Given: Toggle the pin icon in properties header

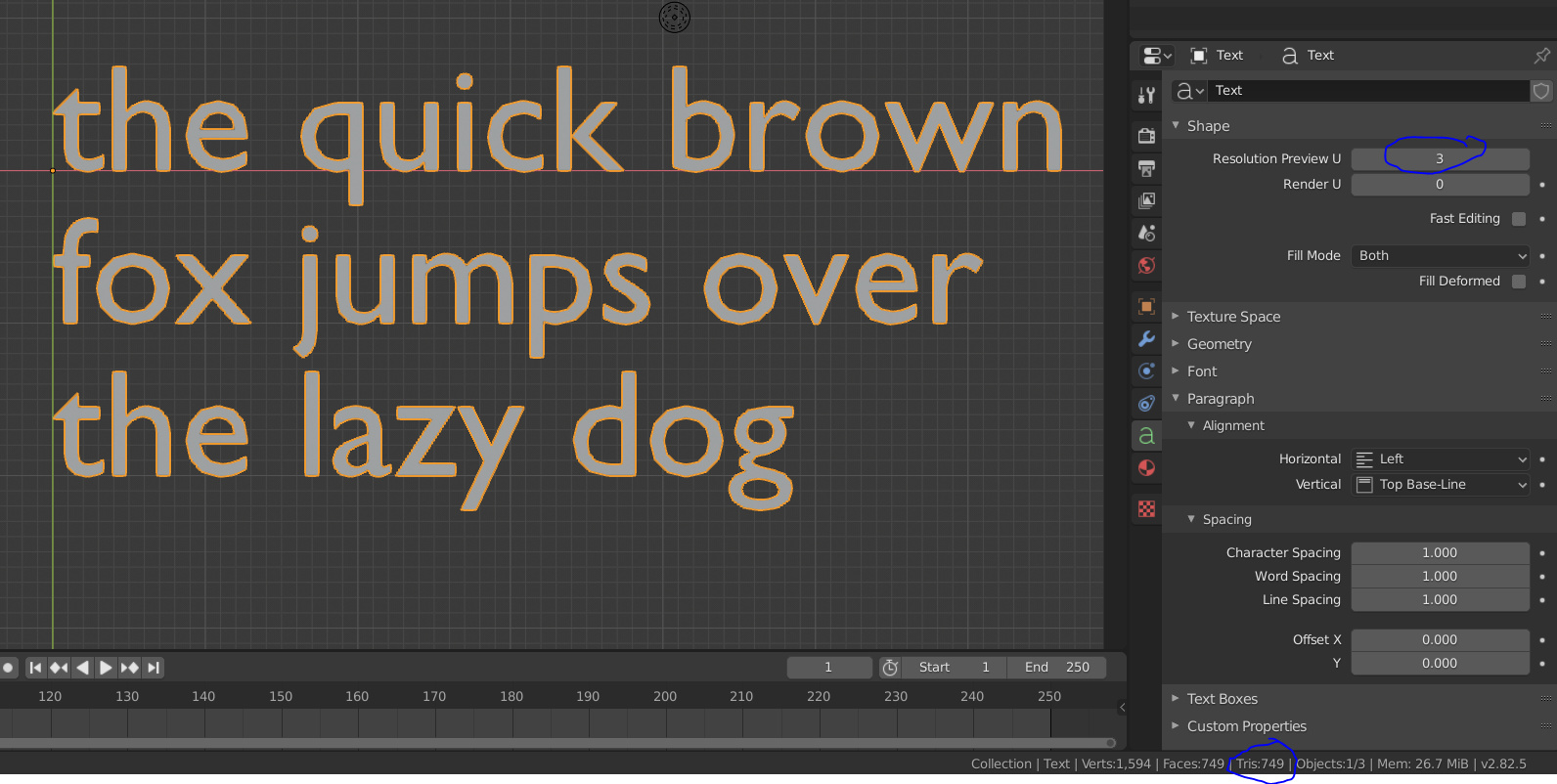Looking at the screenshot, I should point(1542,55).
